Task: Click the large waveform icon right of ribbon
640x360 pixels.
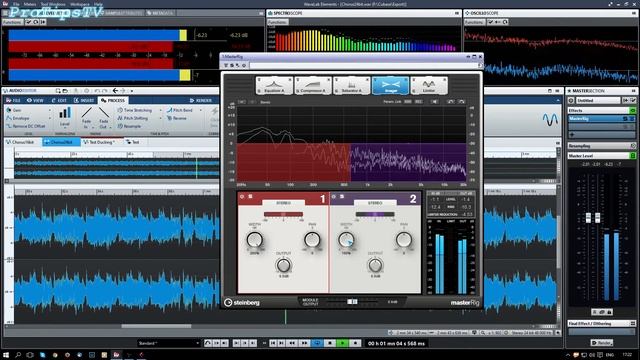Action: click(550, 120)
